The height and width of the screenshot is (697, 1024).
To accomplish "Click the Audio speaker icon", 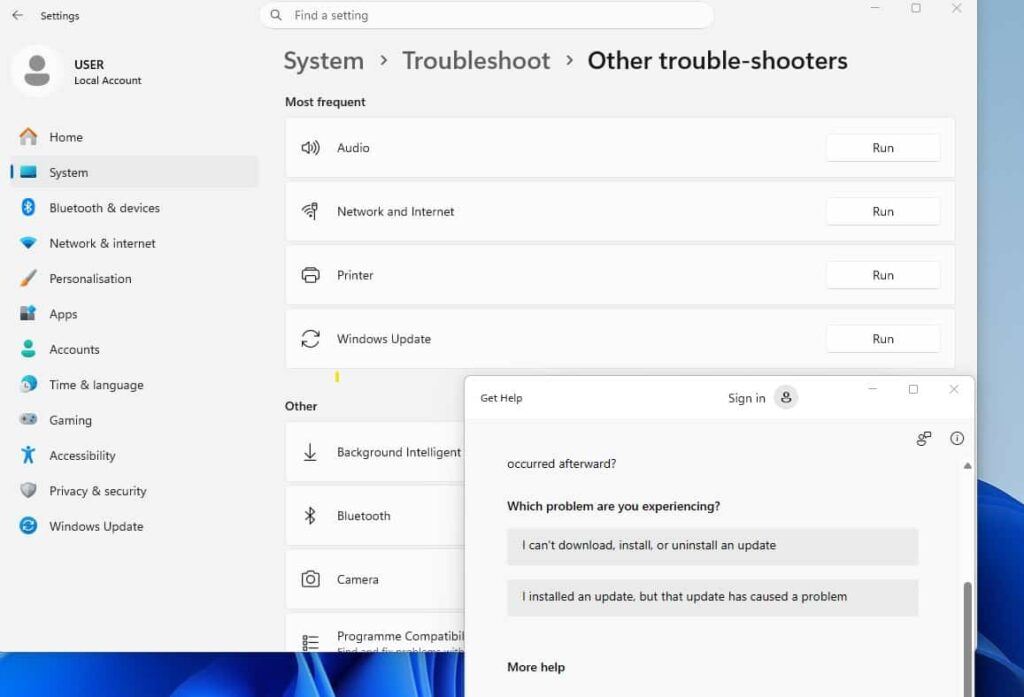I will 310,148.
